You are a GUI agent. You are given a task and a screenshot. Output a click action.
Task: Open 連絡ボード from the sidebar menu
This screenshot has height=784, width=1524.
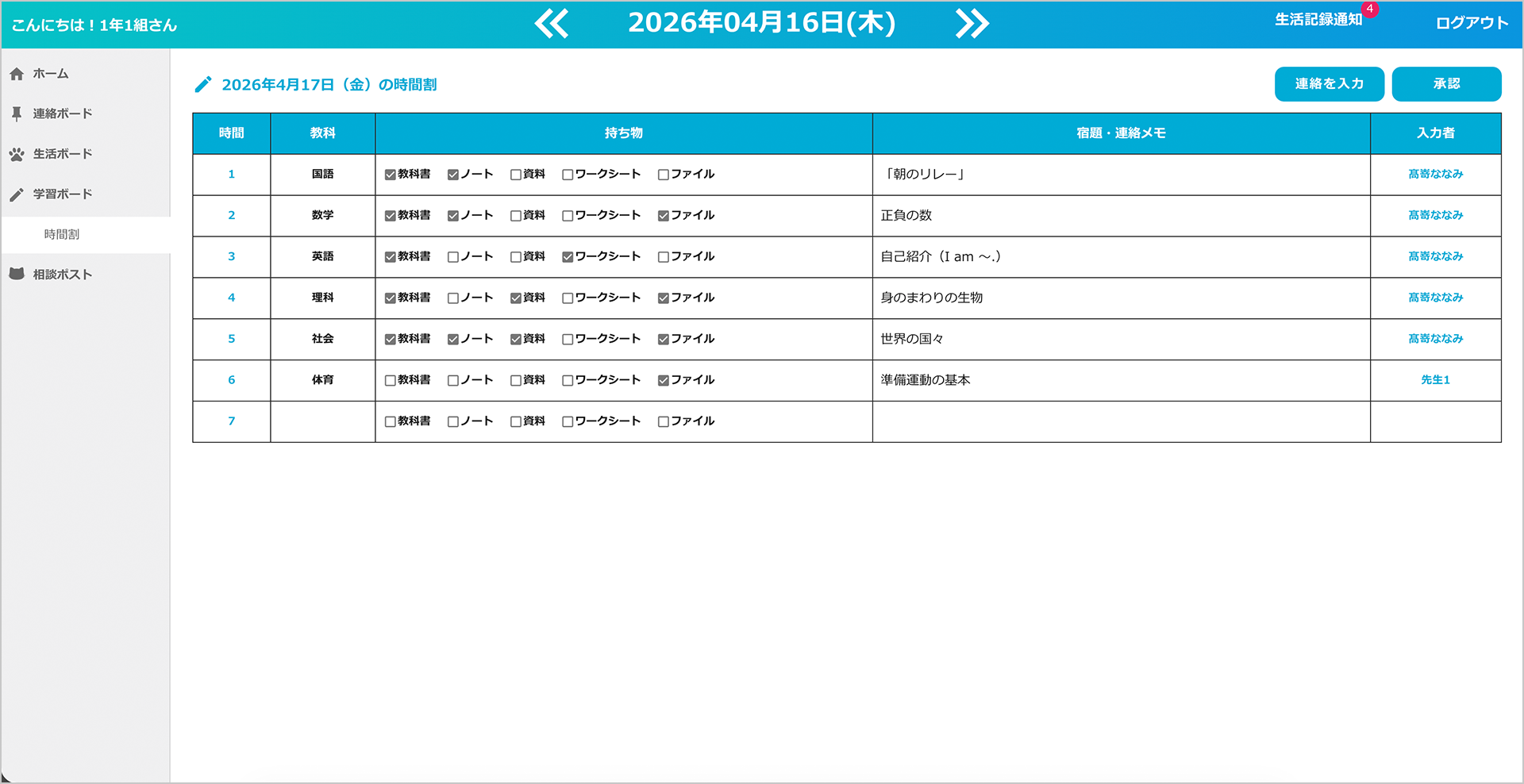tap(62, 114)
